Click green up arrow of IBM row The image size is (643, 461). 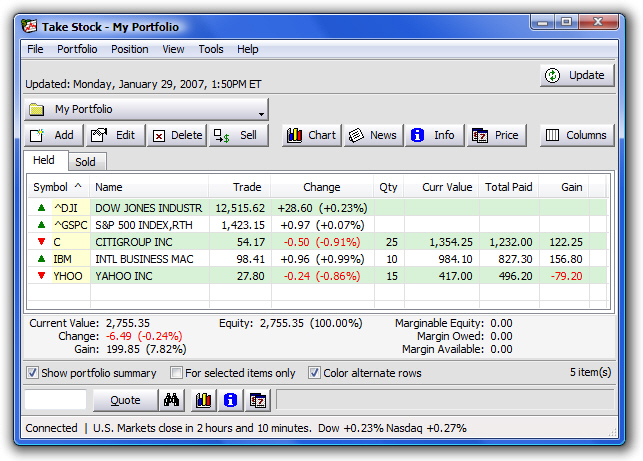point(41,259)
